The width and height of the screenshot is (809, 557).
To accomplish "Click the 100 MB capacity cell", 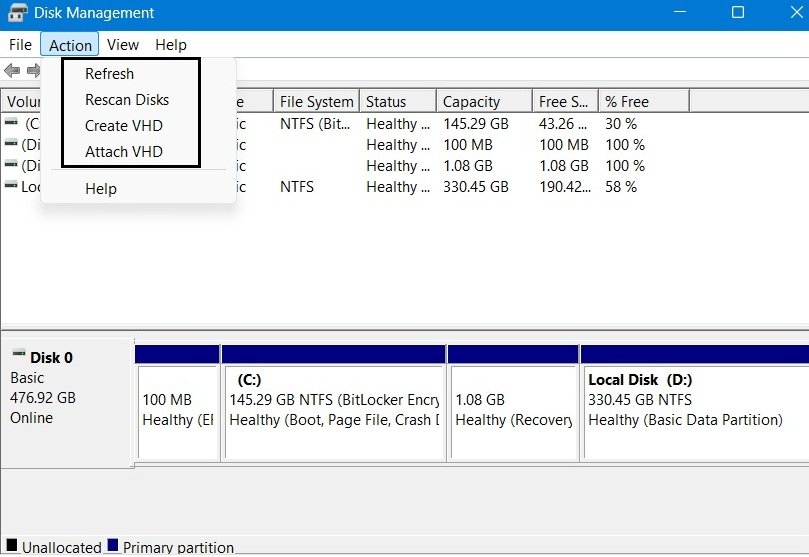I will (468, 145).
